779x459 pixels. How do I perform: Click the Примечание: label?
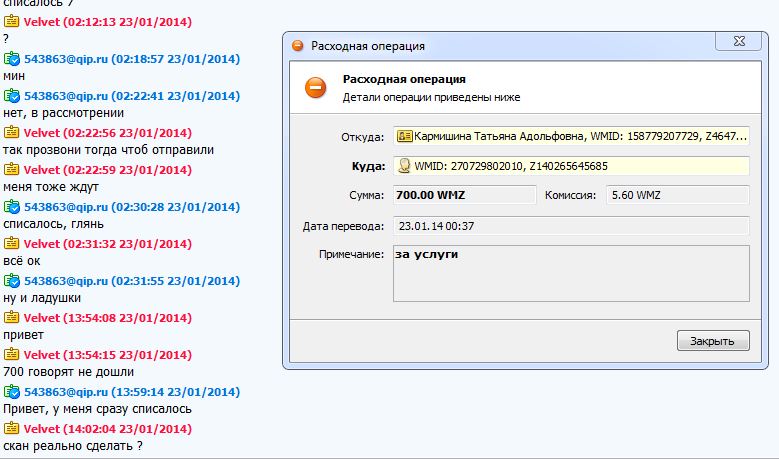coord(351,254)
